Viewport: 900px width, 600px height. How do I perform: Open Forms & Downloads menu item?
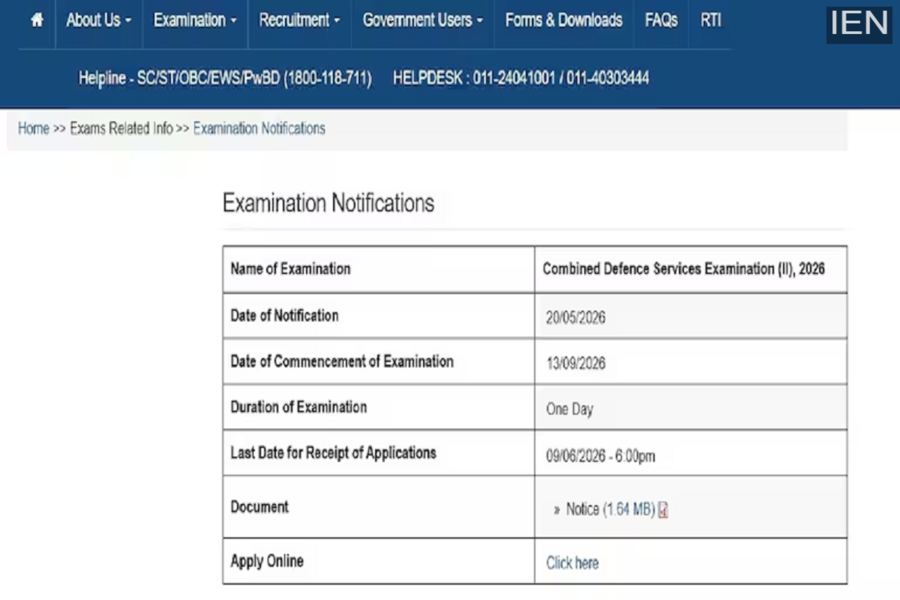(564, 21)
